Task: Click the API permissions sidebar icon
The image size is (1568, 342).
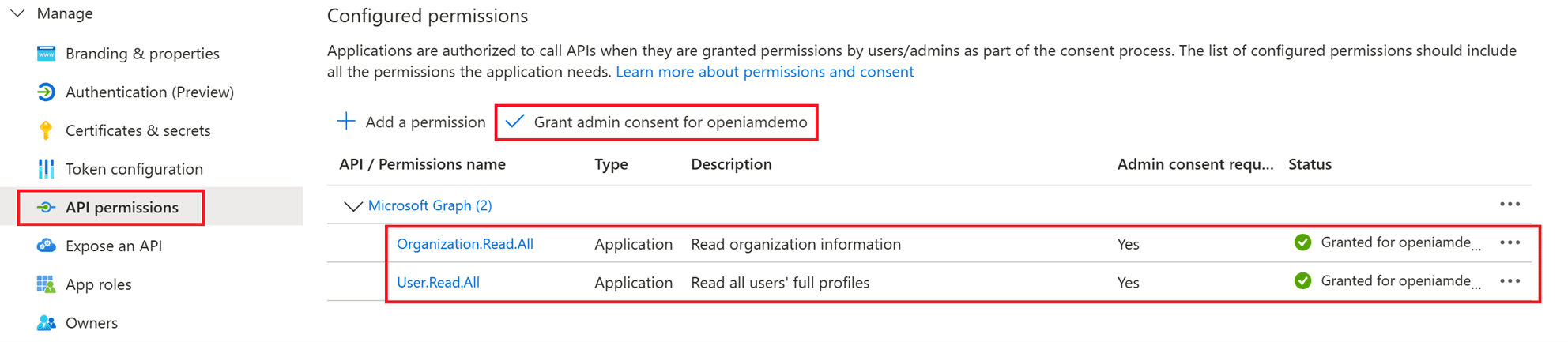Action: point(46,208)
